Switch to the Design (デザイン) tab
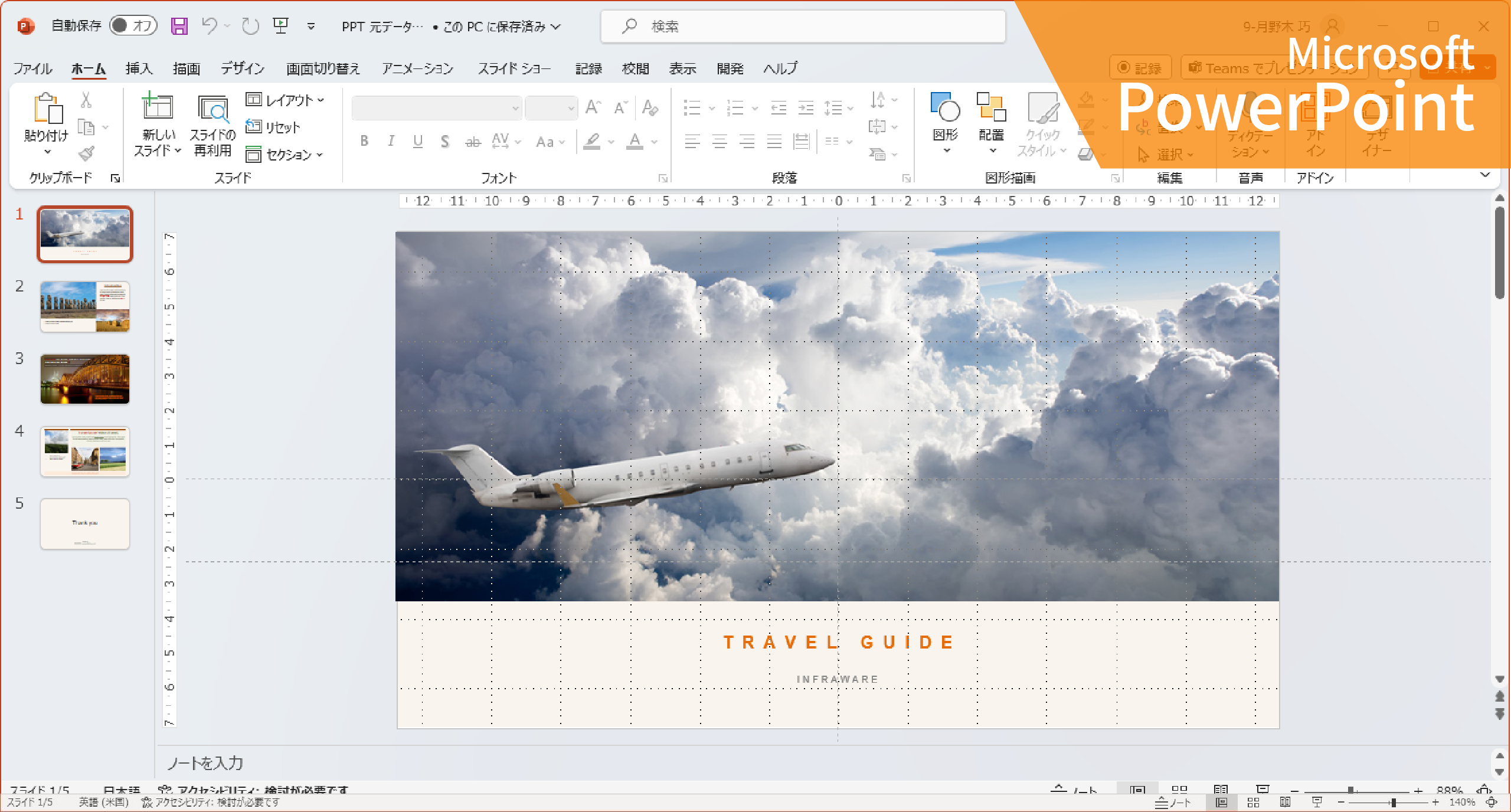The width and height of the screenshot is (1511, 812). 243,68
